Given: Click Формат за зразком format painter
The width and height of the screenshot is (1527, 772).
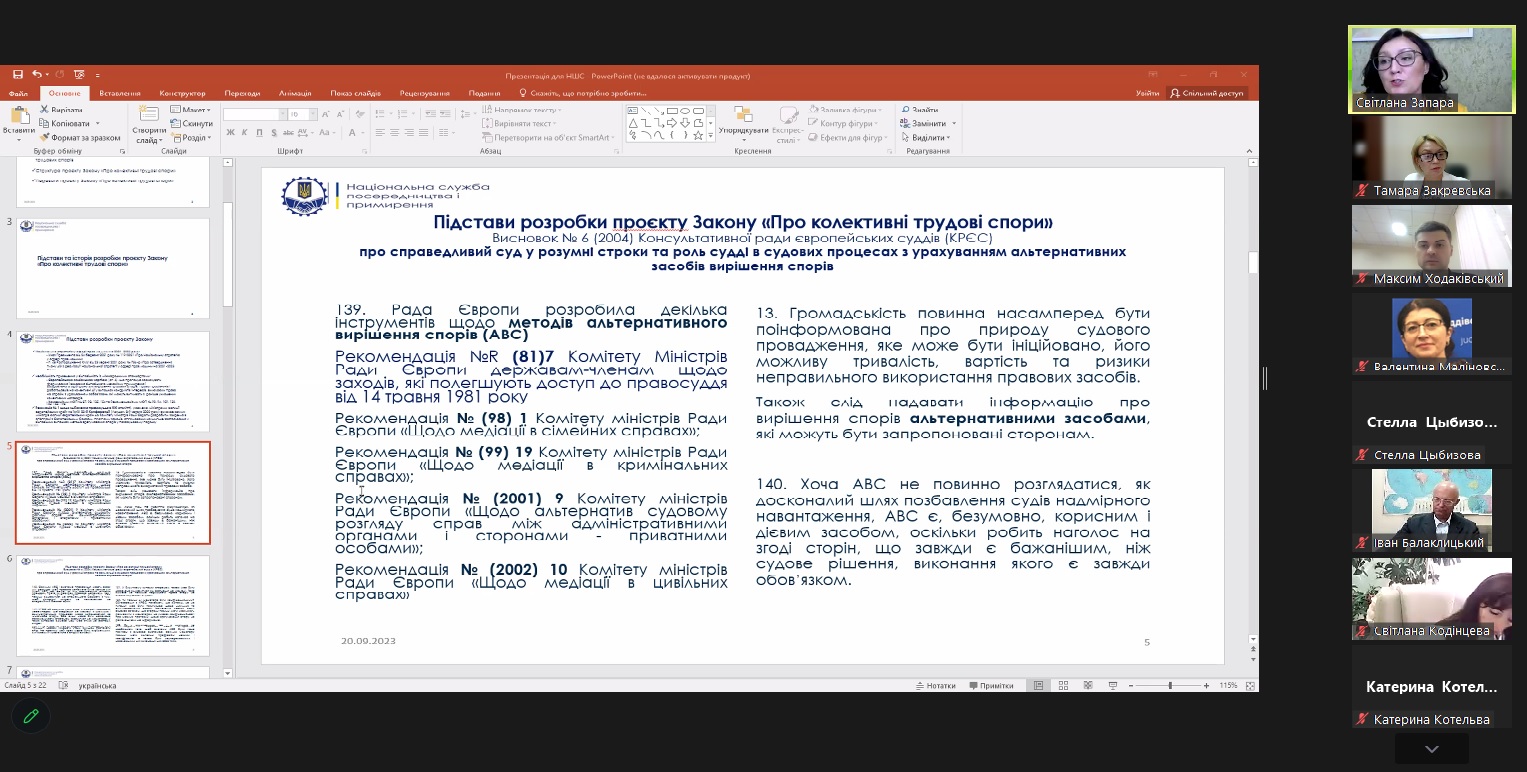Looking at the screenshot, I should click(x=80, y=137).
